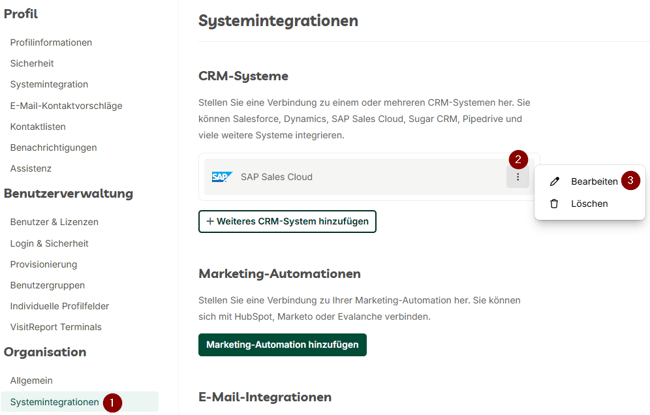Image resolution: width=650 pixels, height=415 pixels.
Task: Click Marketing-Automation hinzufügen button
Action: coord(282,345)
